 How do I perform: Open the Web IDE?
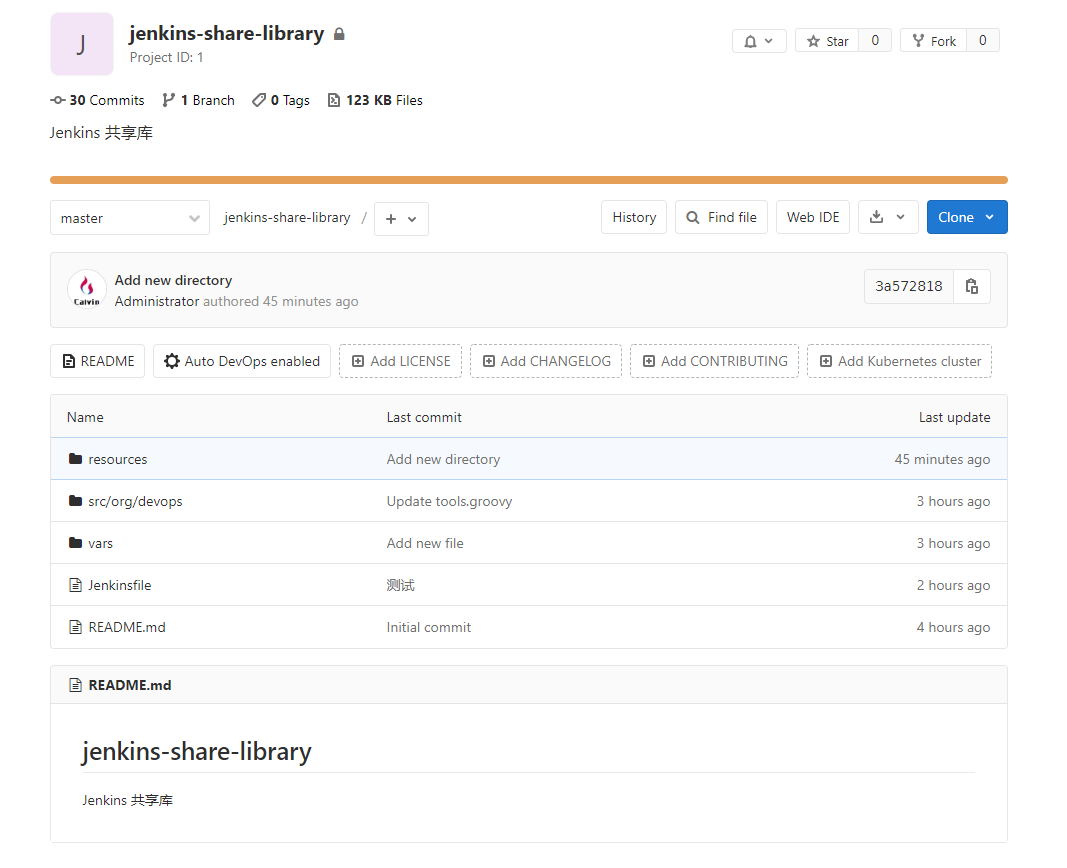813,217
